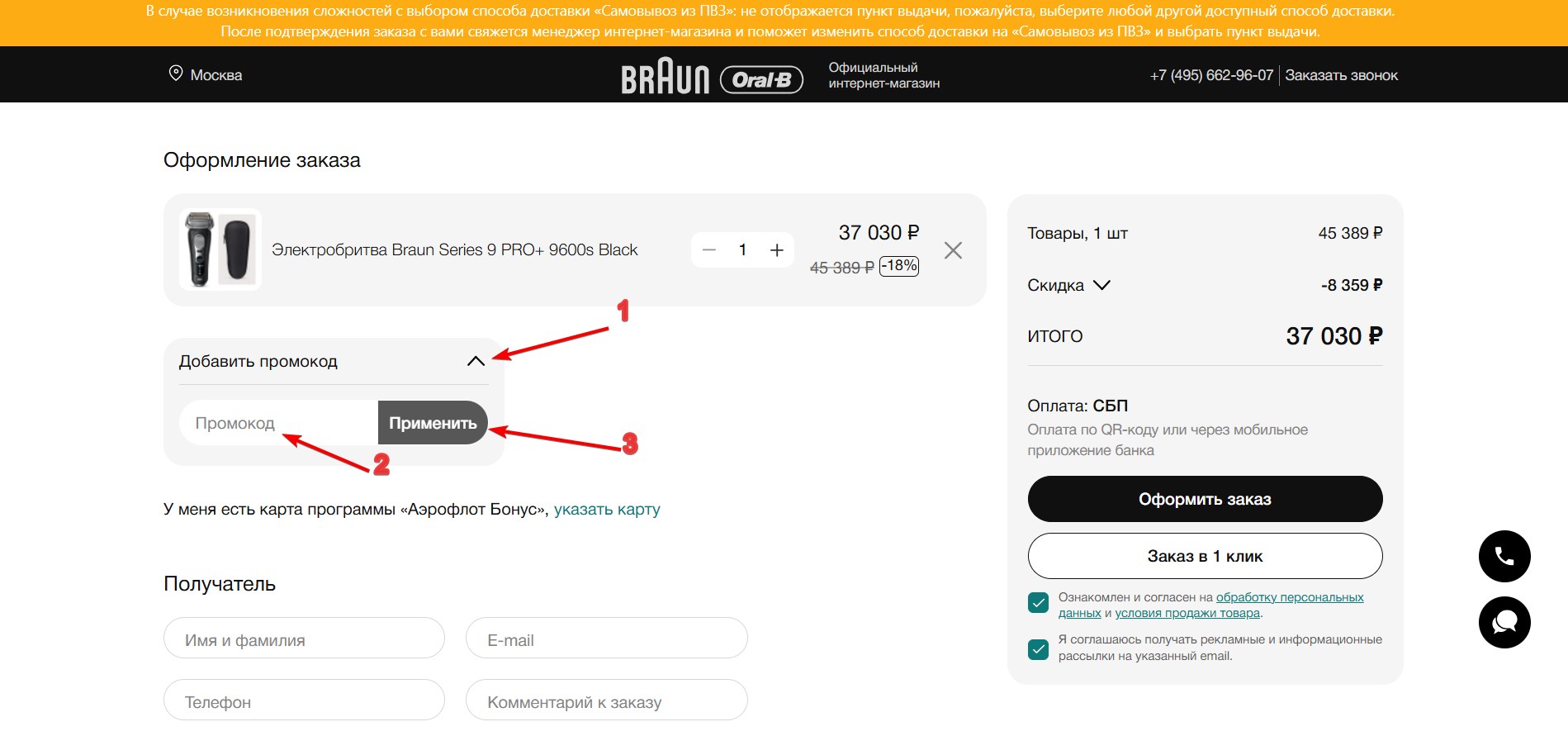Open the floating chat bubble button
Viewport: 1568px width, 755px height.
(1504, 622)
